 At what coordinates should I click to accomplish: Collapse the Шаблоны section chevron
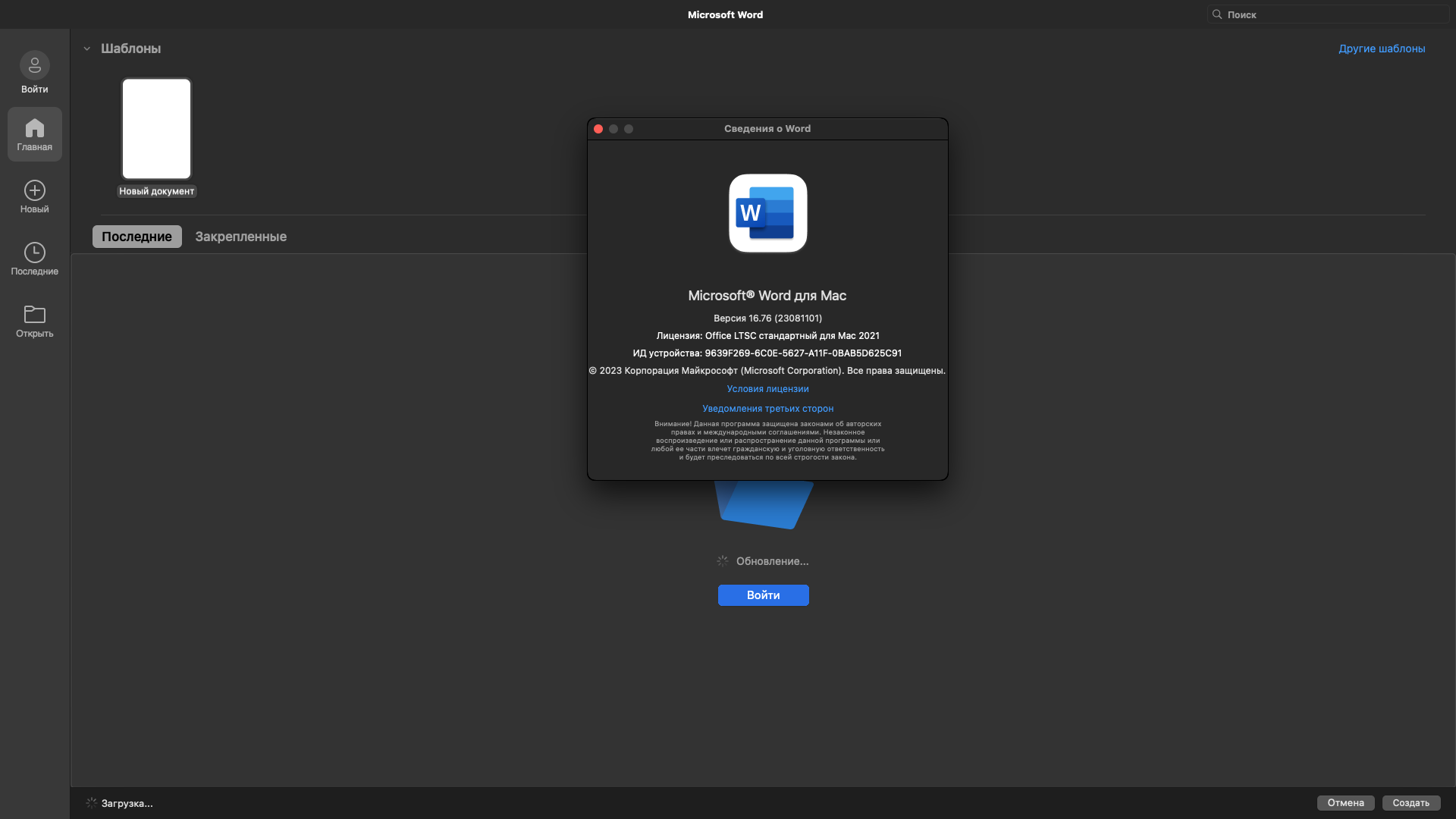87,49
